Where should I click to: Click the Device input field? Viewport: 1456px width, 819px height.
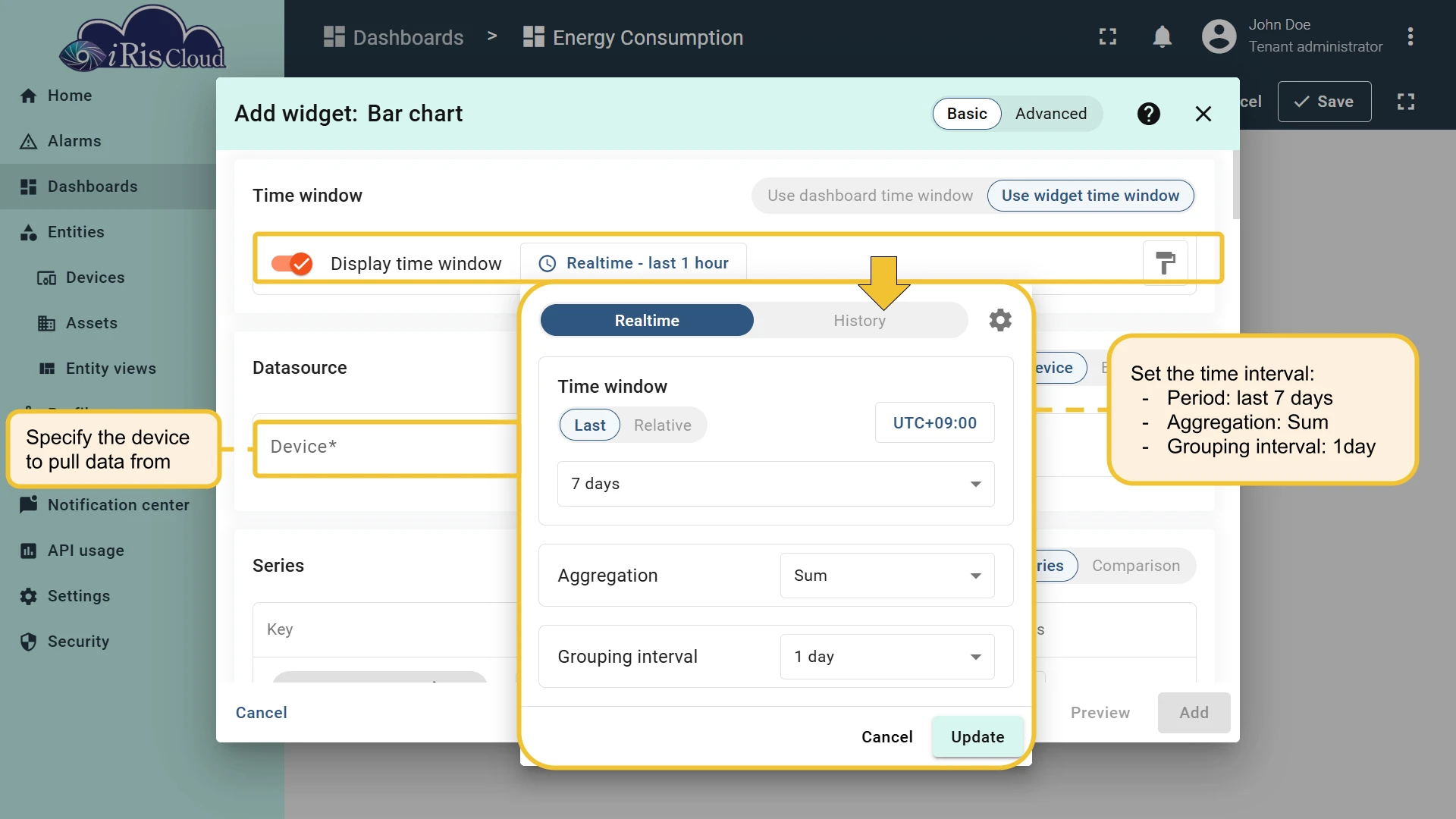pyautogui.click(x=387, y=447)
